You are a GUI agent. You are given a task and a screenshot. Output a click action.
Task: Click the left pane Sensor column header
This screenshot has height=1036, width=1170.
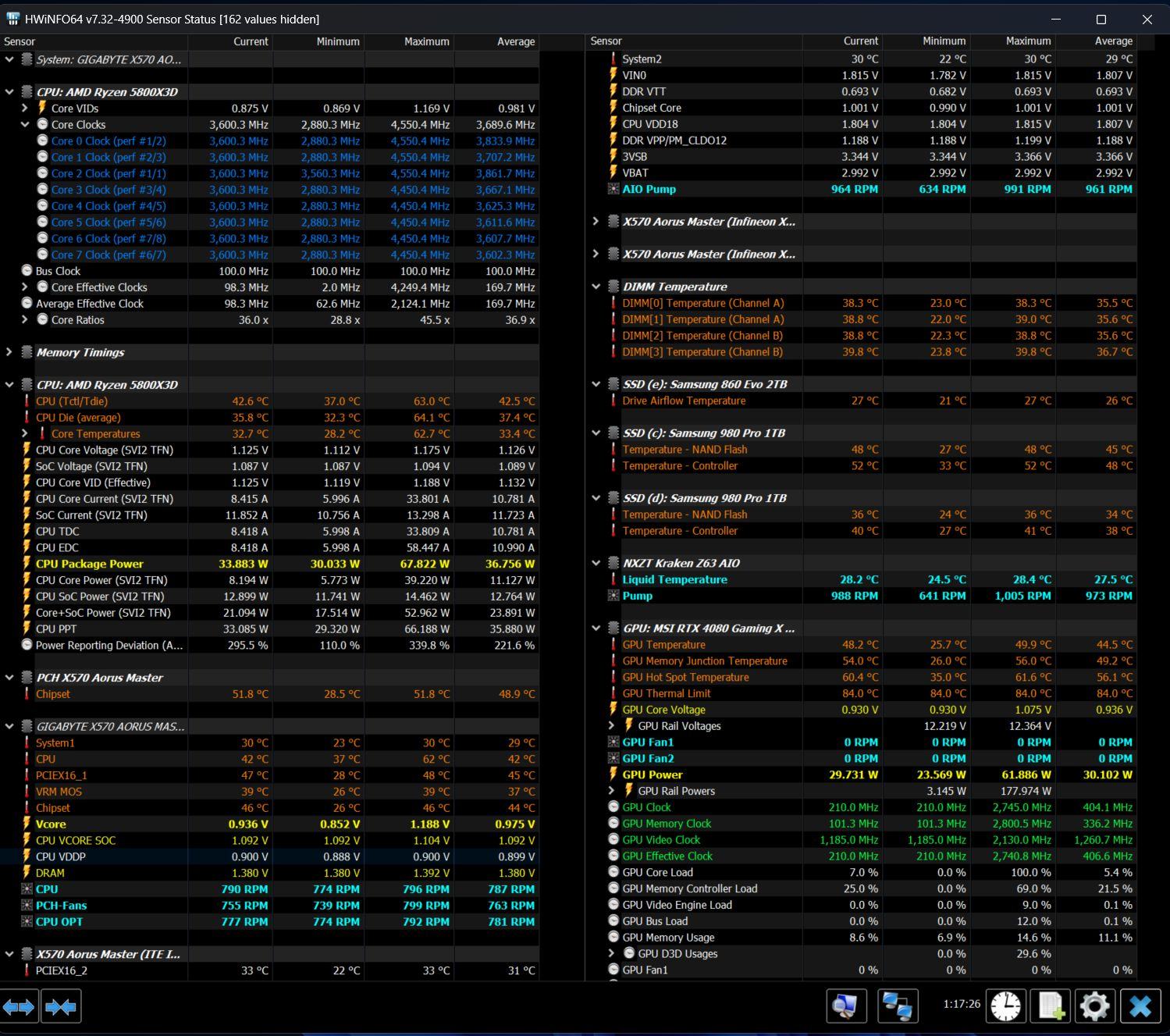pos(94,41)
